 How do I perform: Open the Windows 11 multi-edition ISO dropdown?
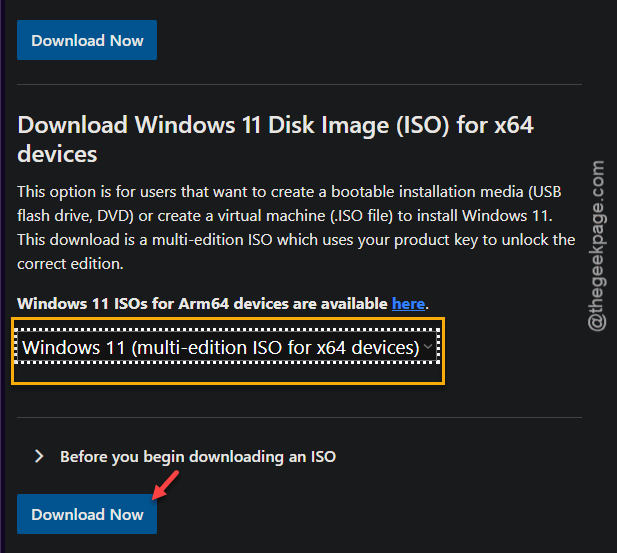[x=227, y=347]
